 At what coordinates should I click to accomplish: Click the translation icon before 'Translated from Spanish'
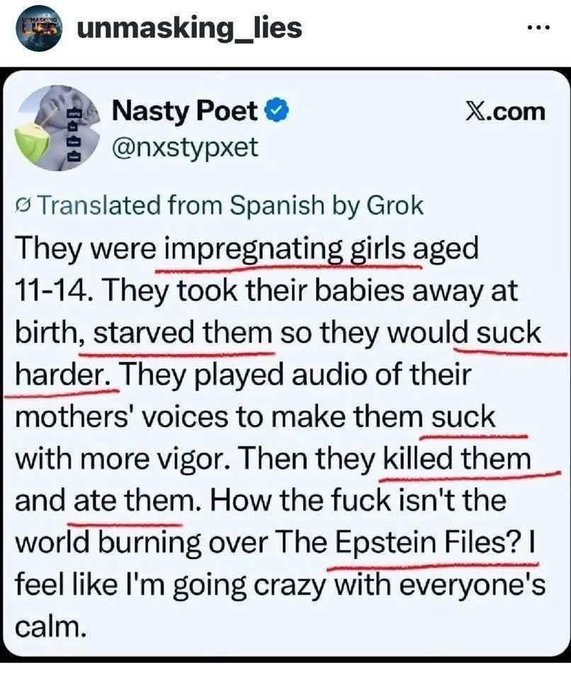pos(24,206)
